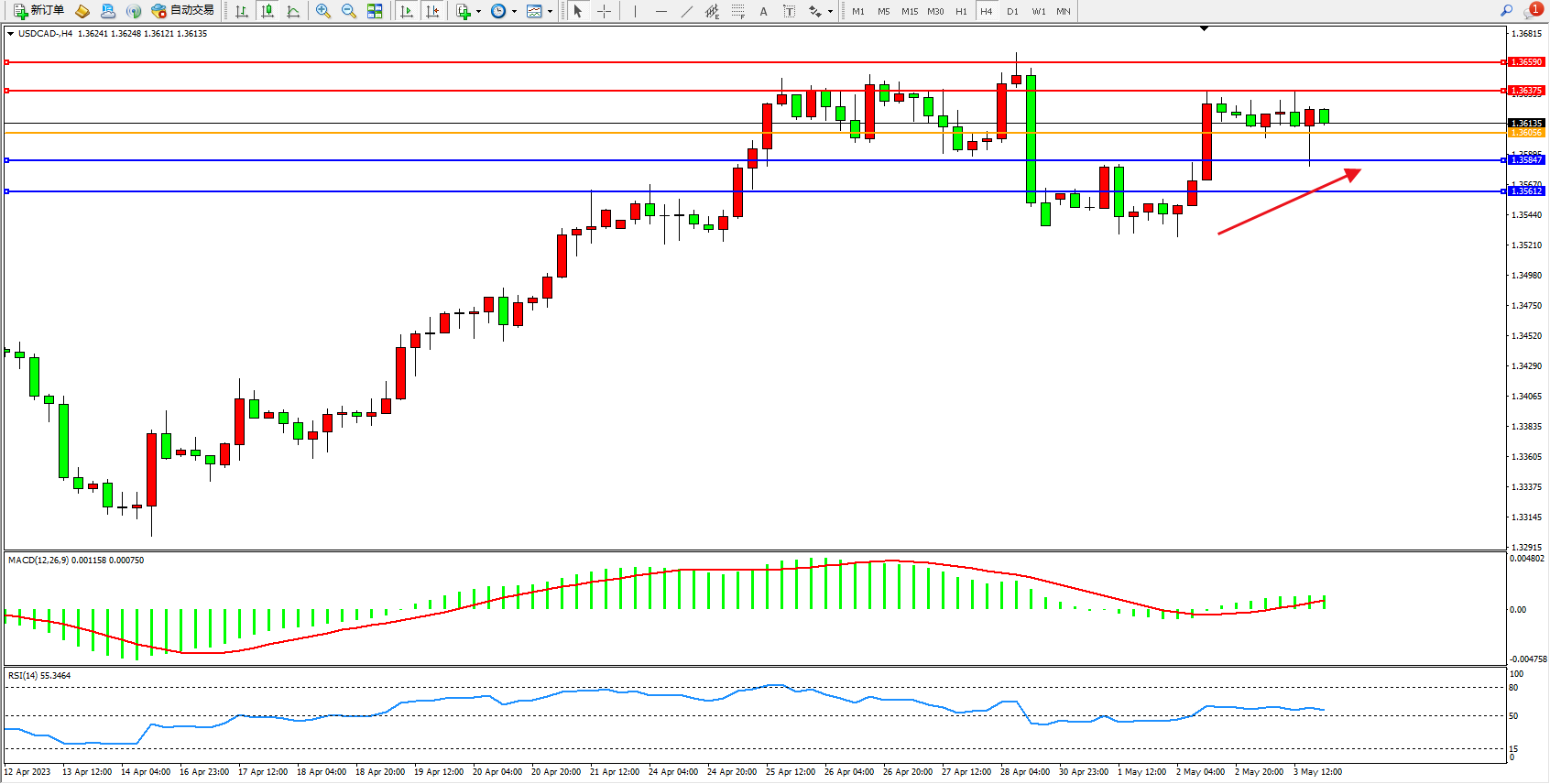Click the red 1.36590 price level label
This screenshot has height=784, width=1550.
point(1526,62)
